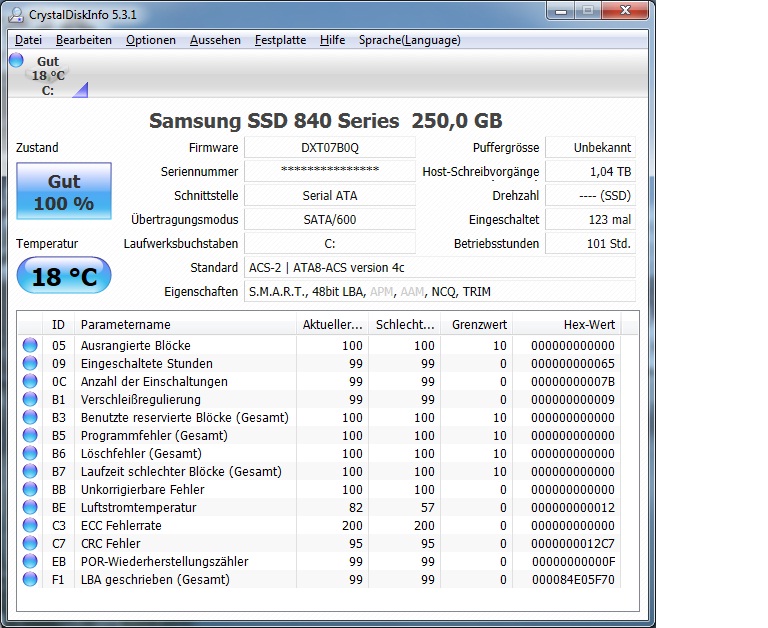Click the Schnittstelle value Serial ATA
768x628 pixels.
point(330,195)
